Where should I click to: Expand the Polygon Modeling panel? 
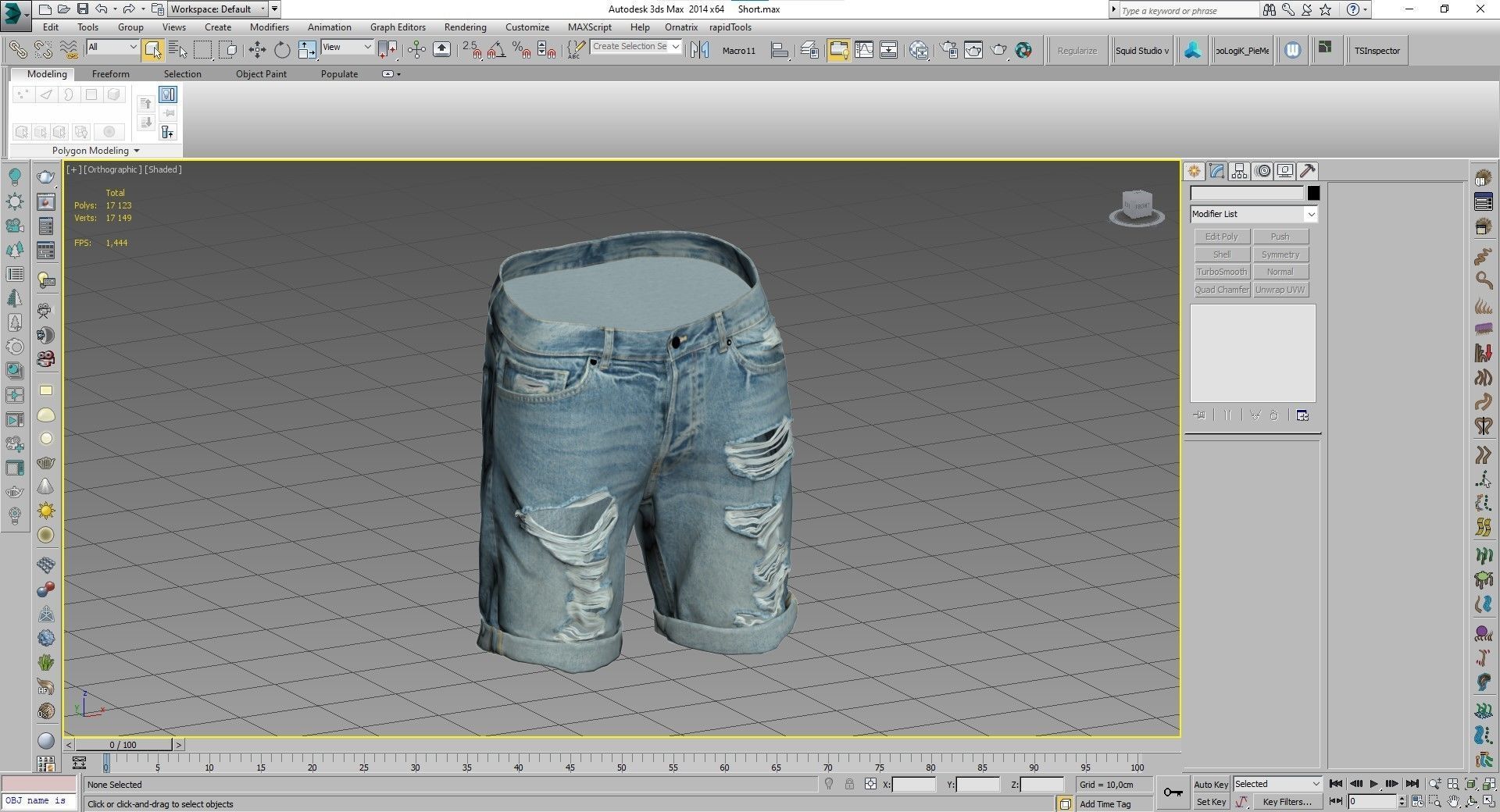tap(95, 151)
